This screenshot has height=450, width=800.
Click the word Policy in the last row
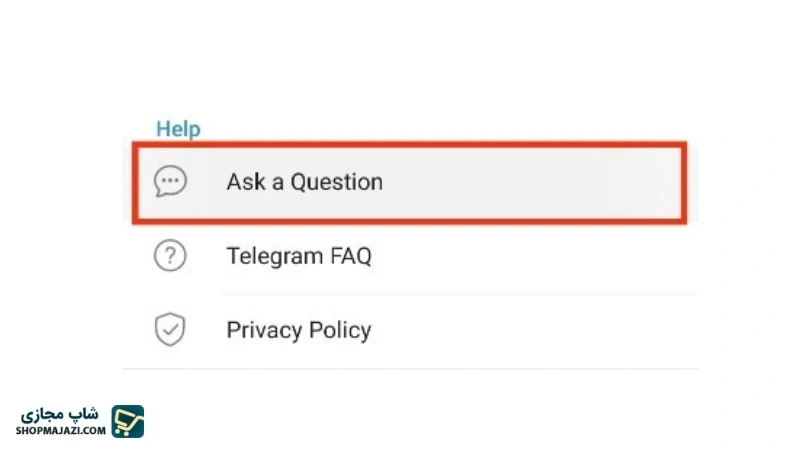340,330
